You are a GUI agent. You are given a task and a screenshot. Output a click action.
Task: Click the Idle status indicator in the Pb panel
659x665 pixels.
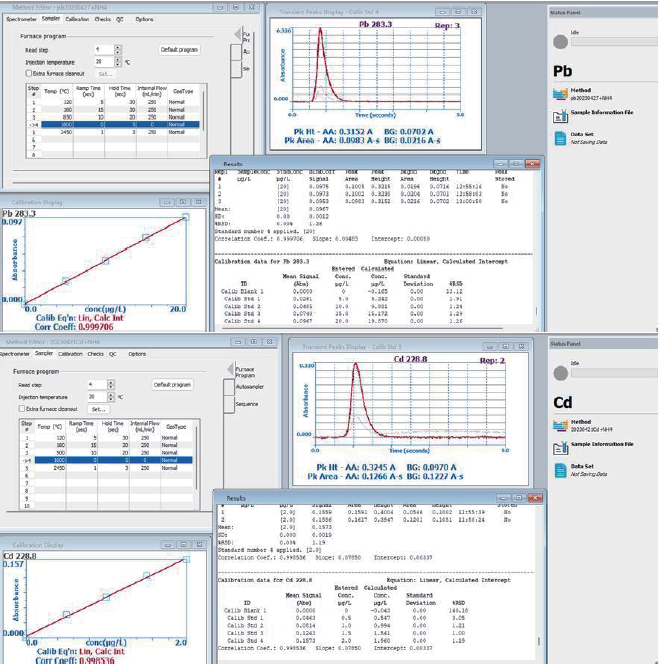coord(559,43)
